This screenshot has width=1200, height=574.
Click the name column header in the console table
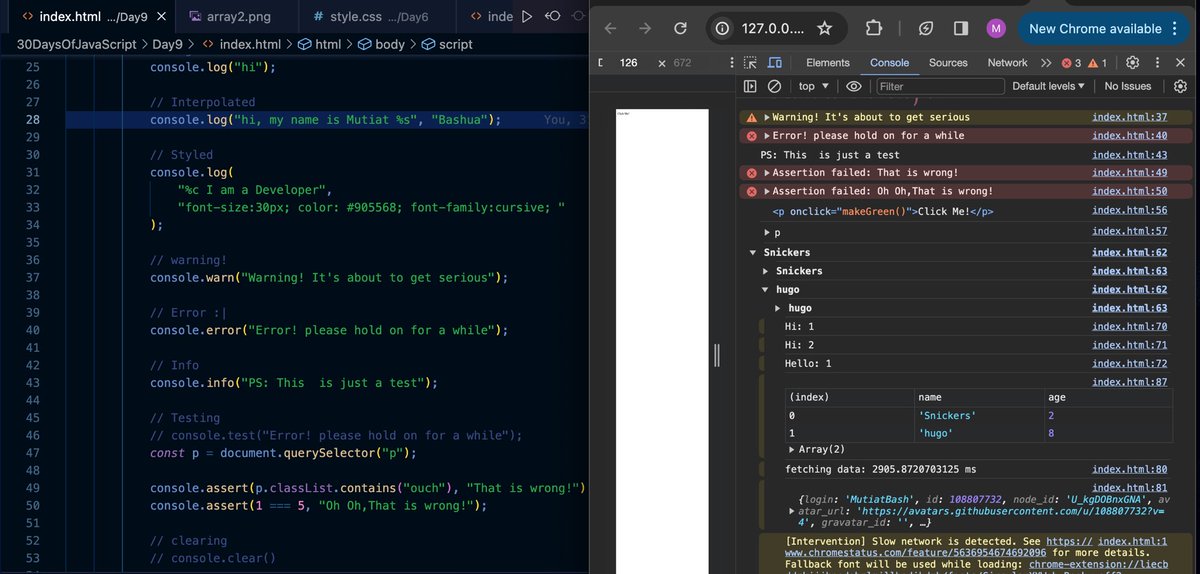click(978, 397)
